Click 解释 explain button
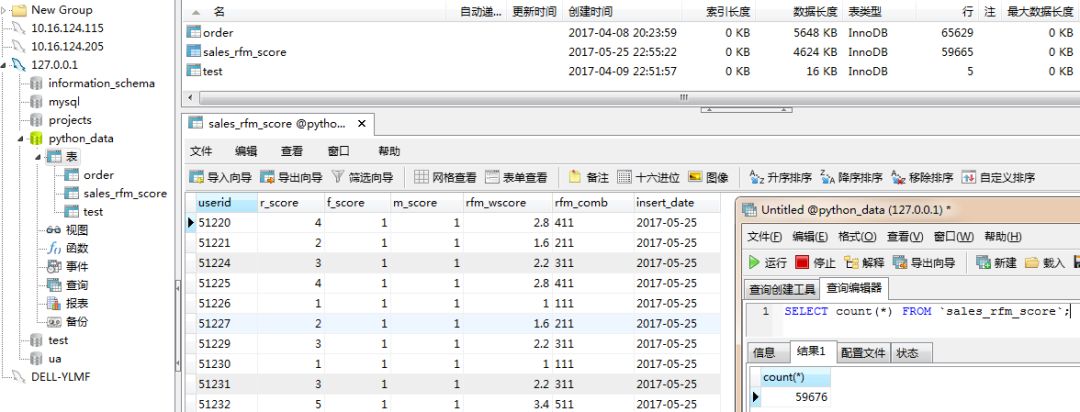The height and width of the screenshot is (412, 1080). pyautogui.click(x=864, y=262)
